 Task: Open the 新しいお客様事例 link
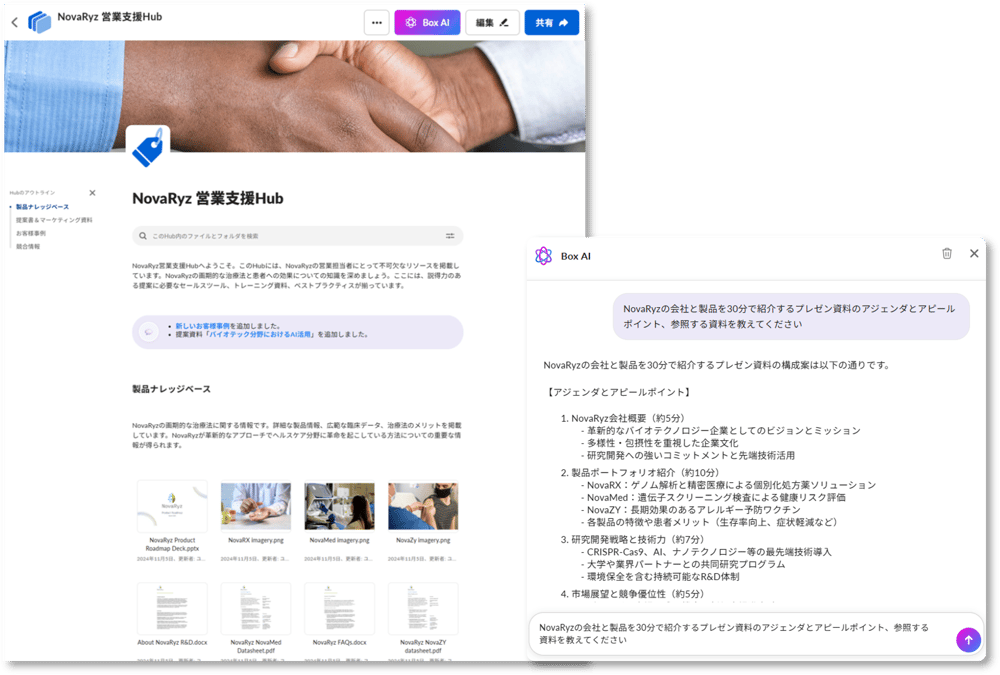pos(203,326)
